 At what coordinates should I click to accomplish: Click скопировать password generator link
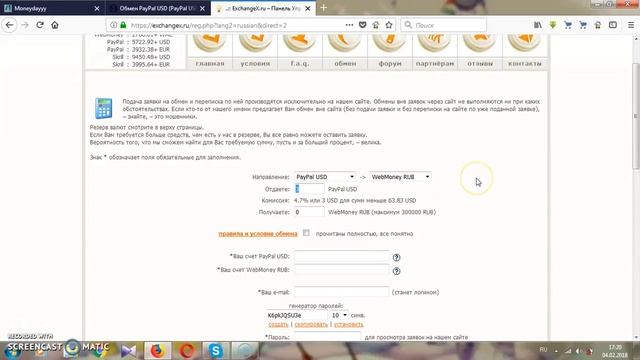click(x=311, y=324)
